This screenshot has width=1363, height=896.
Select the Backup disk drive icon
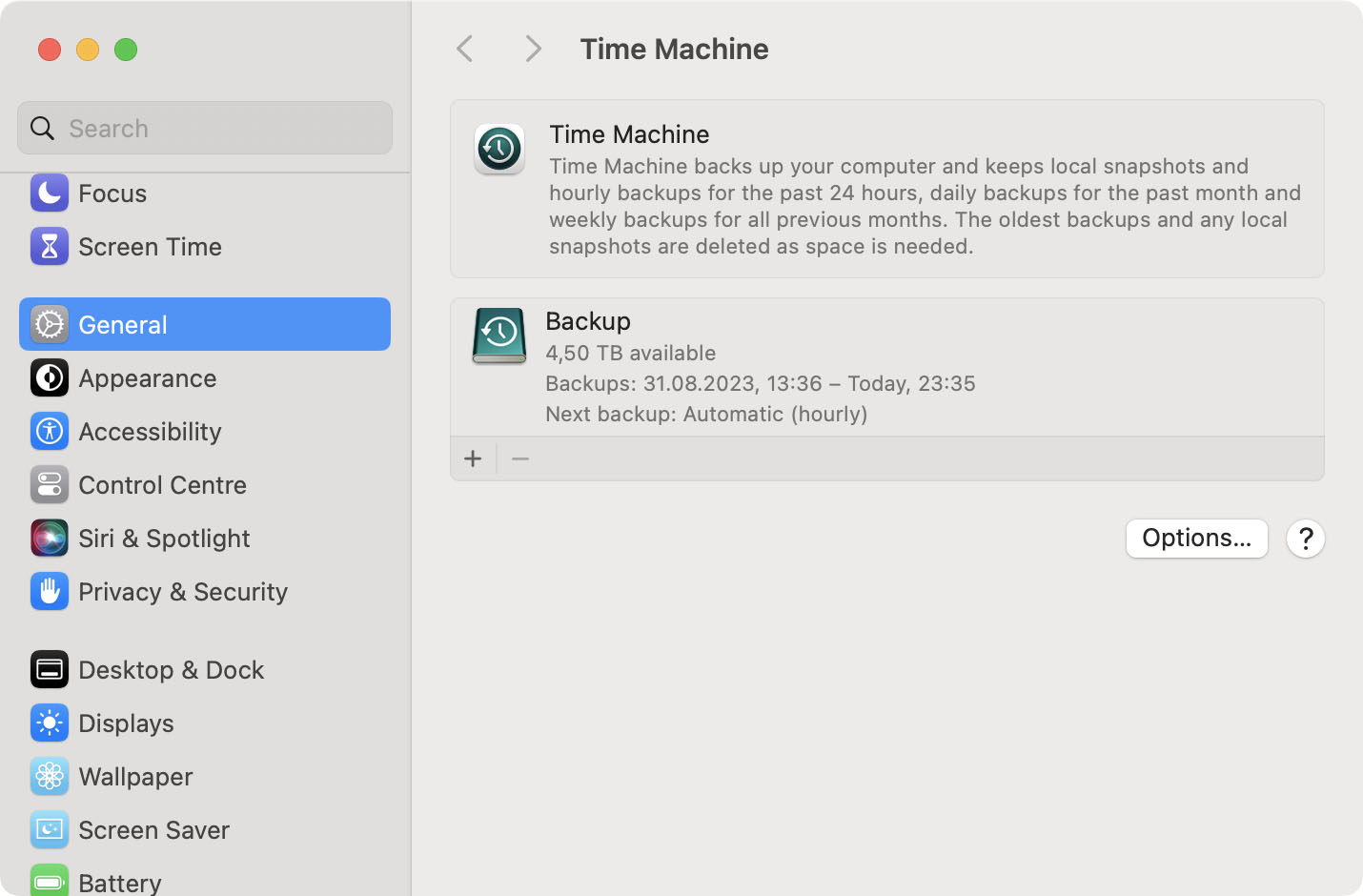tap(499, 336)
